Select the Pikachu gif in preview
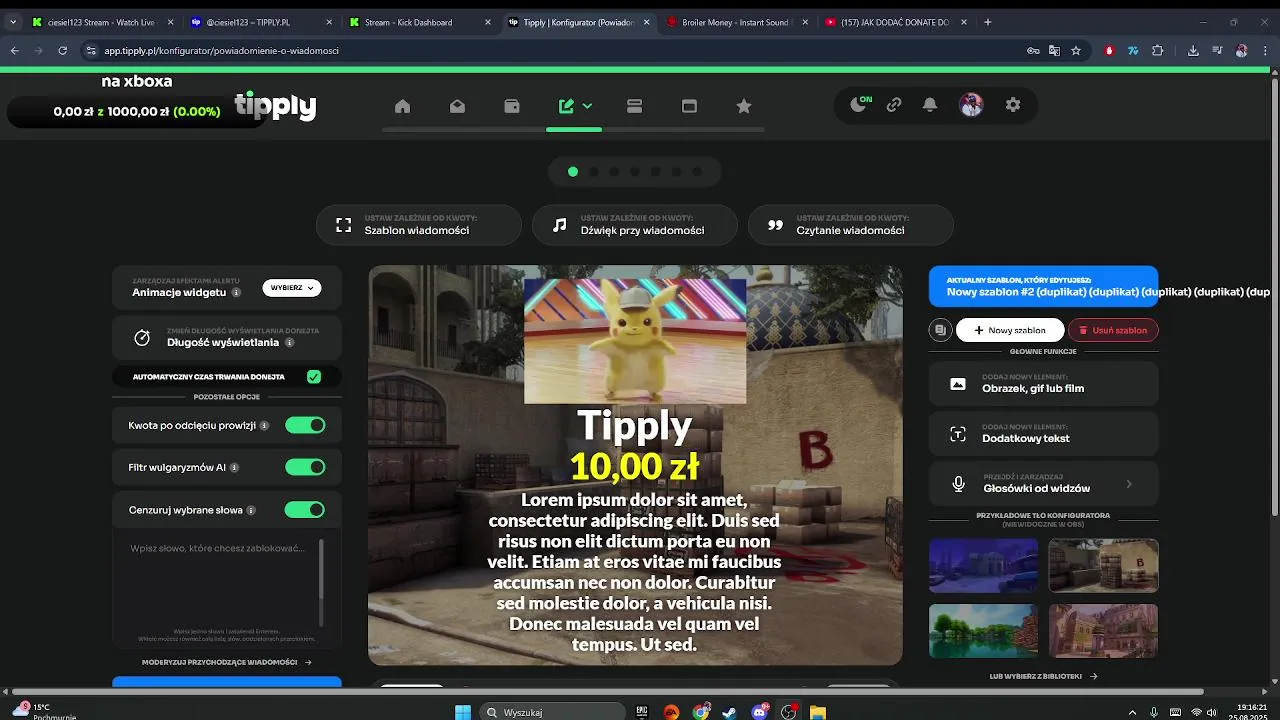 pos(635,341)
